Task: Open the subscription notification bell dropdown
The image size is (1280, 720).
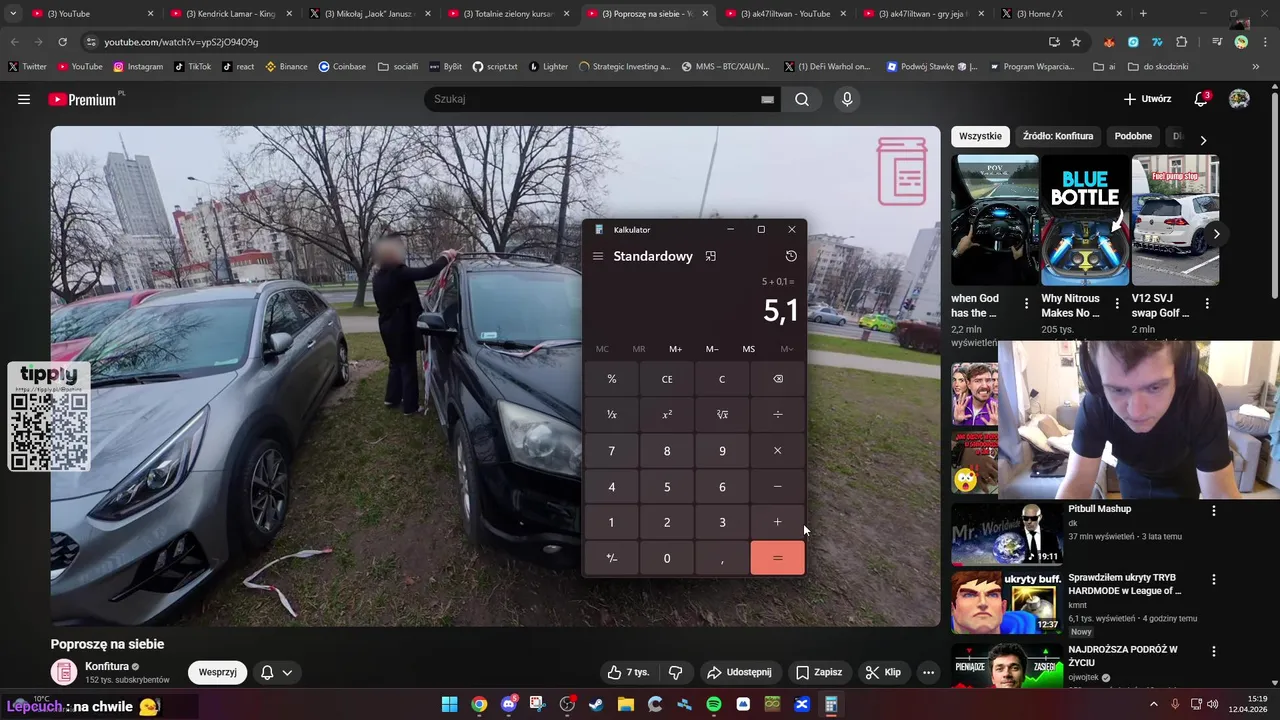Action: 276,672
